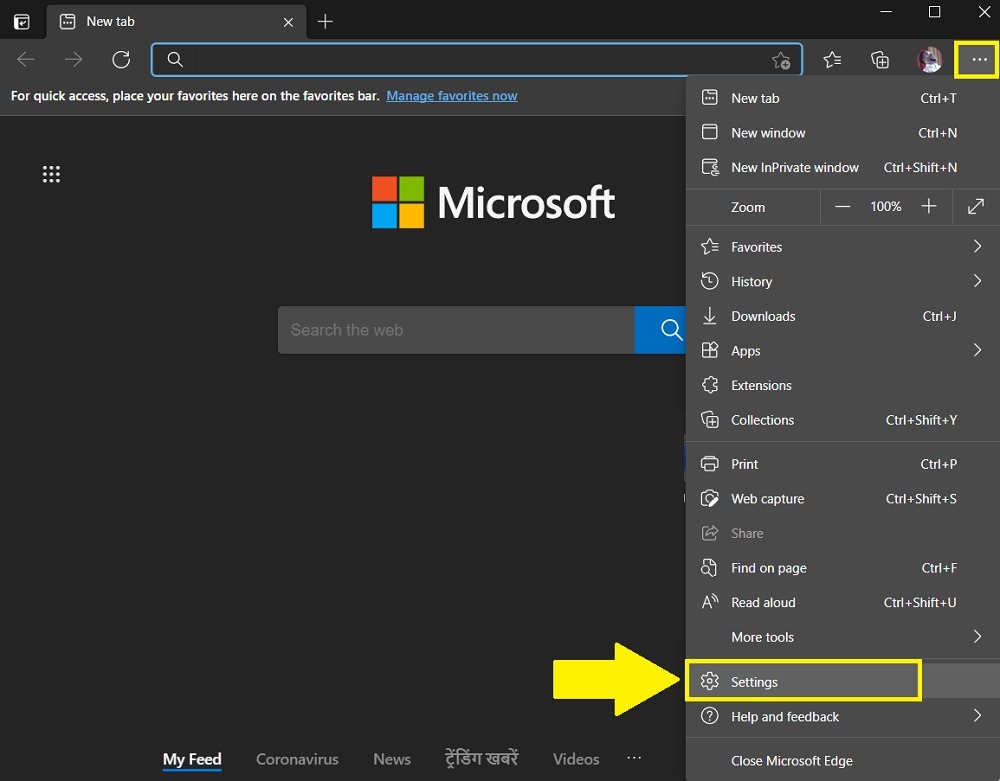Select the Web capture tool
This screenshot has width=1000, height=781.
coord(766,498)
